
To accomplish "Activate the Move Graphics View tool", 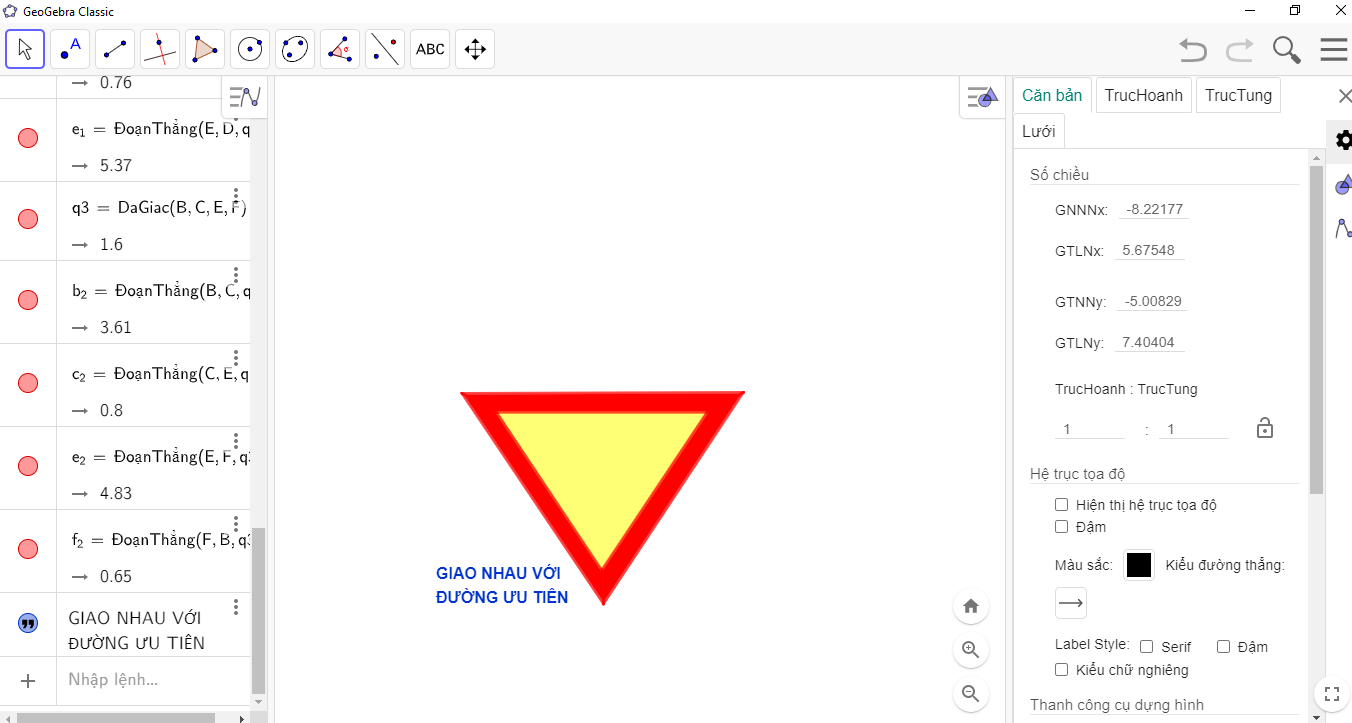I will click(475, 49).
